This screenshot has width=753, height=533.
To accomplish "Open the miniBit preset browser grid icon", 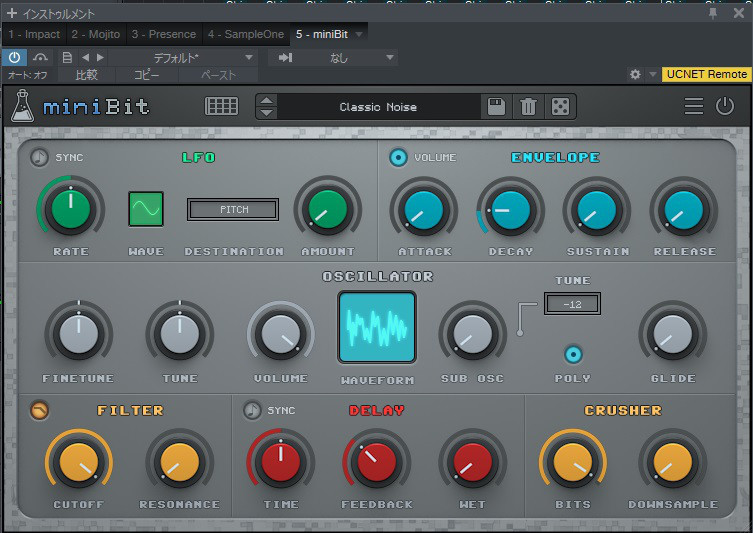I will pos(221,106).
